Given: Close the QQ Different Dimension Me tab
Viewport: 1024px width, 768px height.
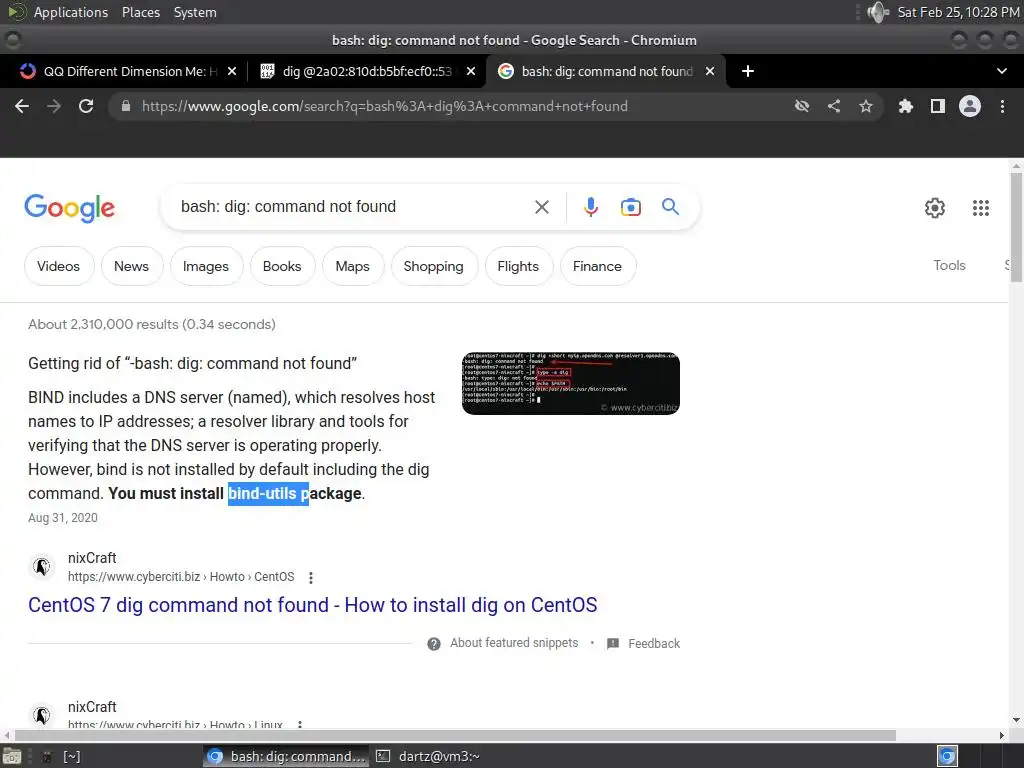Looking at the screenshot, I should click(232, 71).
